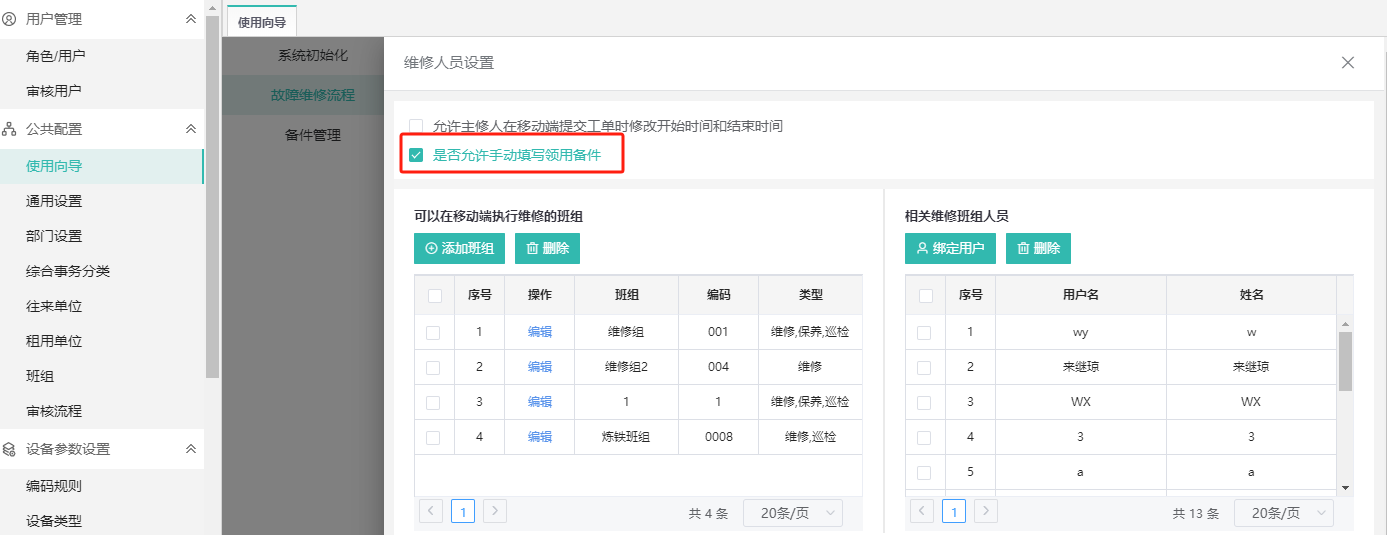1387x535 pixels.
Task: Toggle select-all checkbox in the 用户名 table header
Action: coord(925,295)
